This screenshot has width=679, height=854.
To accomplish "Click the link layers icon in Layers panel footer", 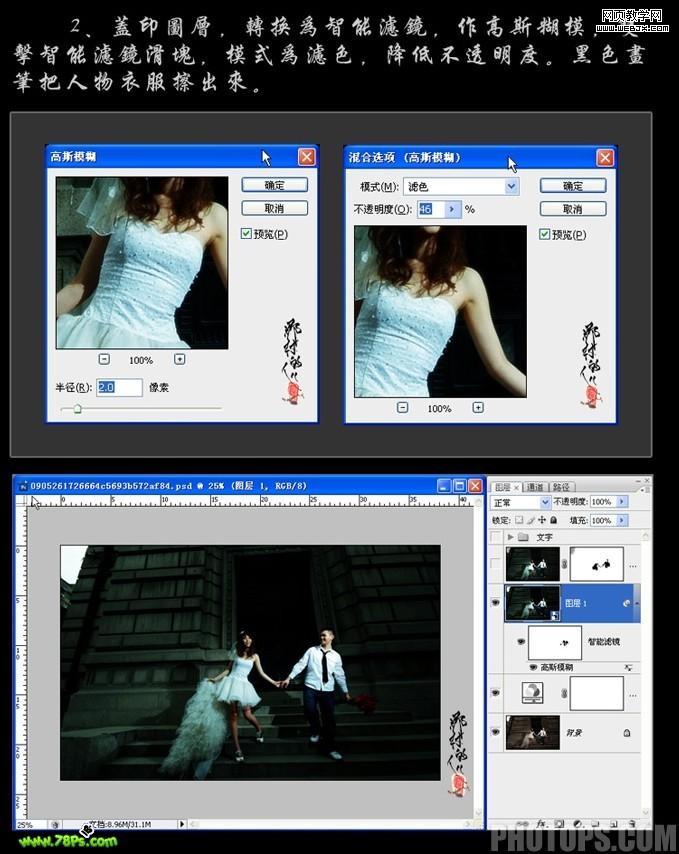I will pos(522,824).
